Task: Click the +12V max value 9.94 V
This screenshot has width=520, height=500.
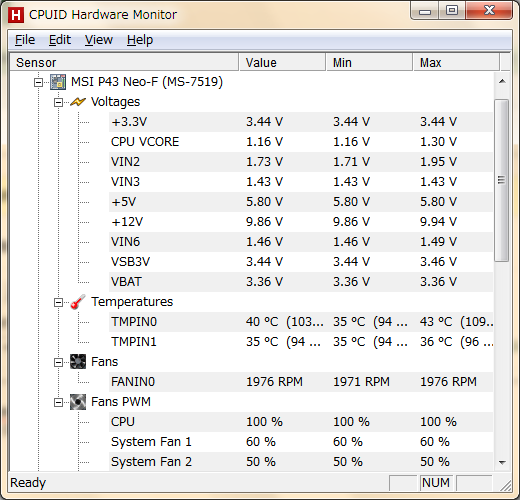Action: coord(438,222)
